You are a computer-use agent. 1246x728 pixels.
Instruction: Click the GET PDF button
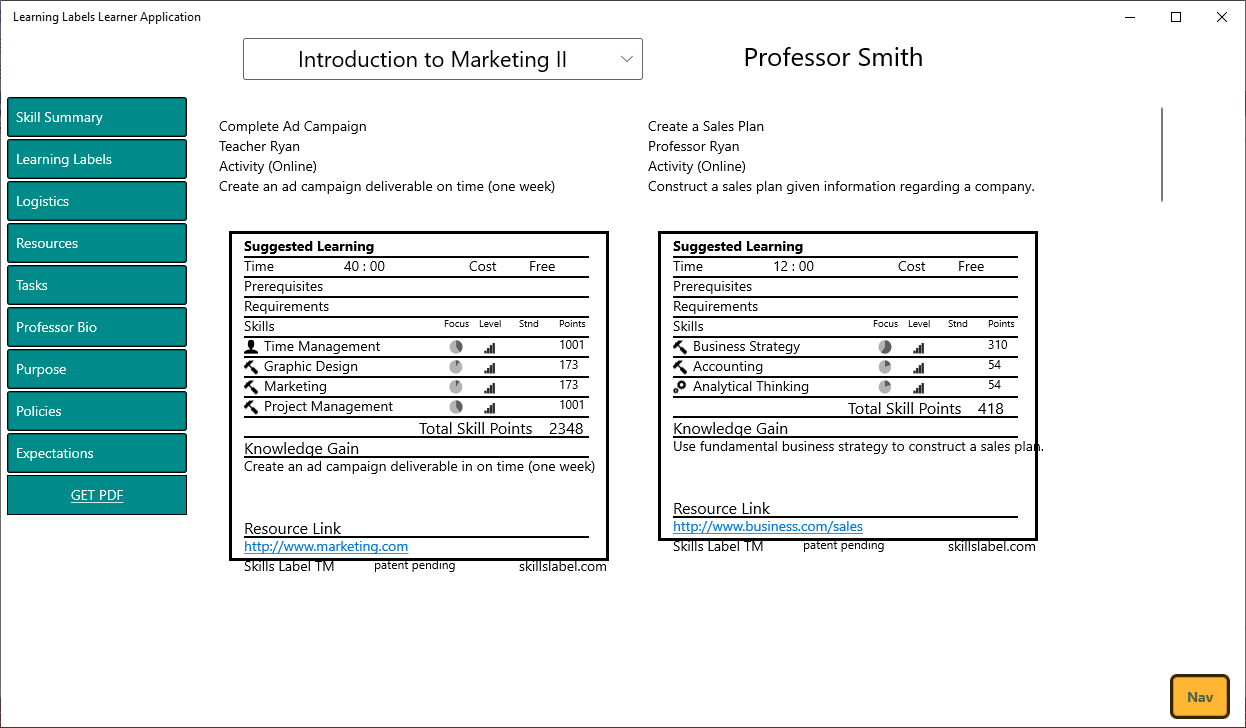click(x=97, y=495)
